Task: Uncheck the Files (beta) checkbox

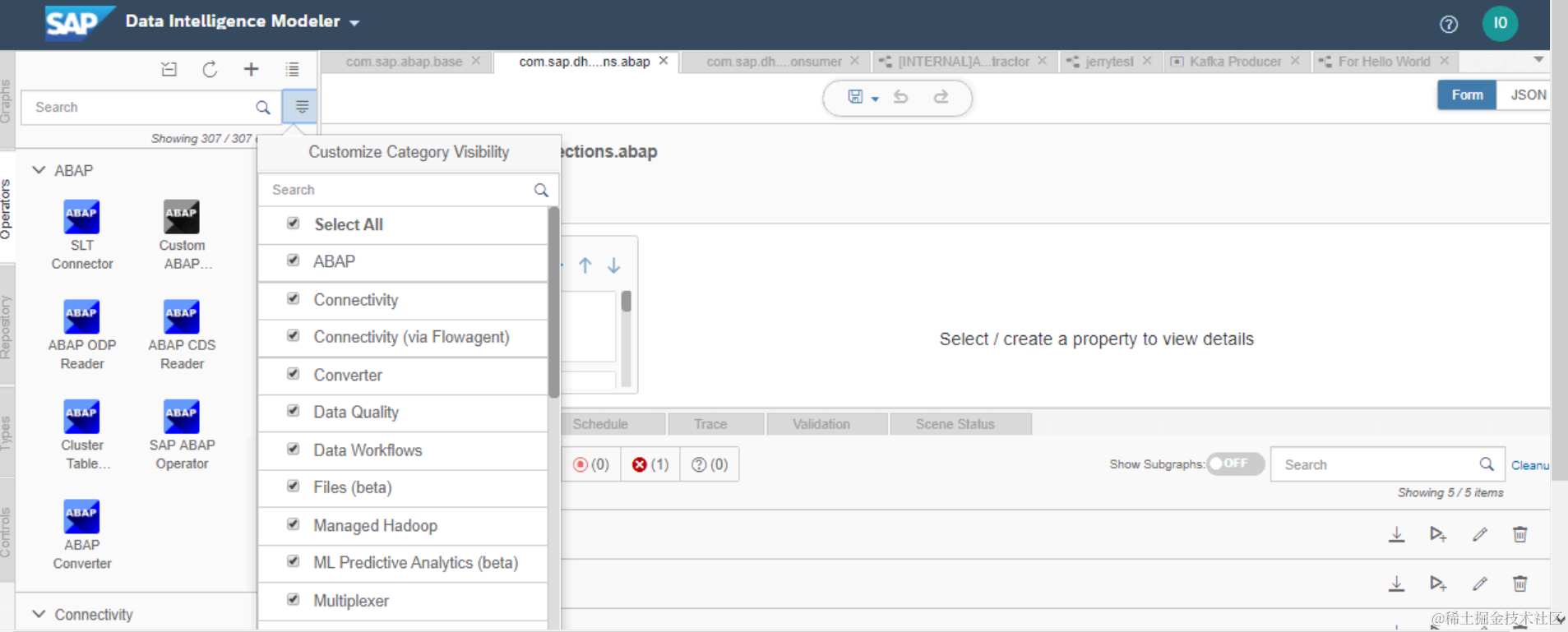Action: pyautogui.click(x=293, y=486)
